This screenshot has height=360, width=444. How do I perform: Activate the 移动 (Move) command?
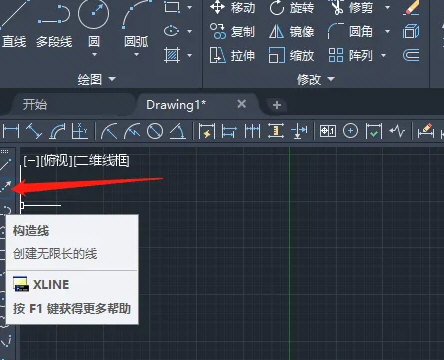click(233, 7)
